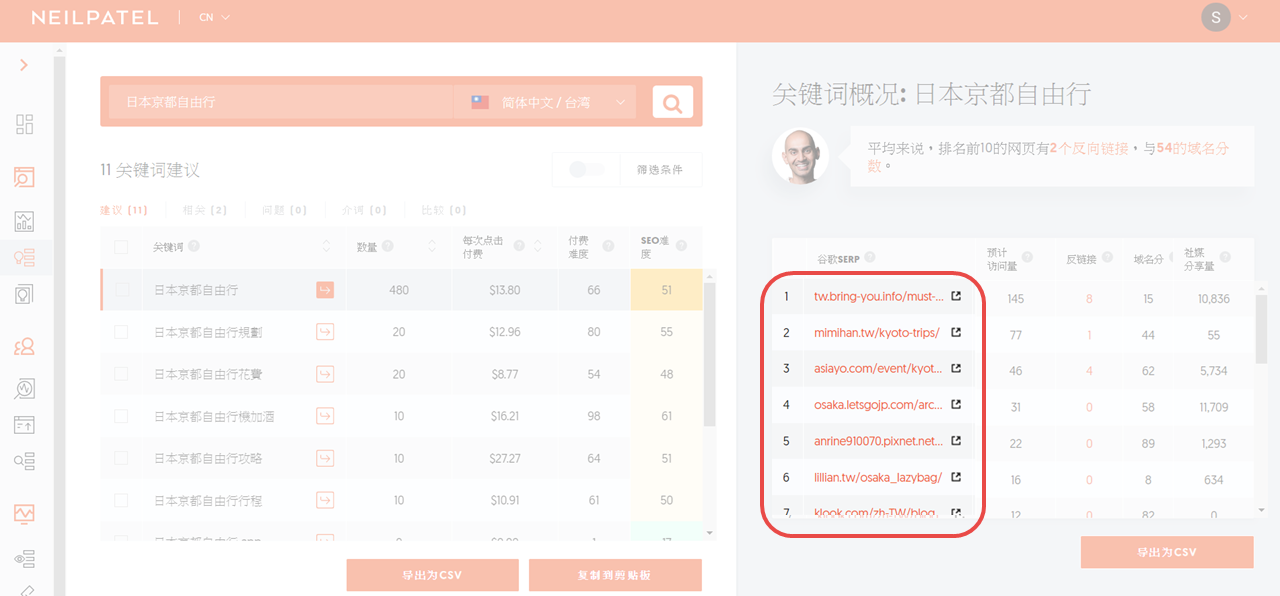Image resolution: width=1280 pixels, height=596 pixels.
Task: Open the lillian.tw/osaka_lazybag/ link
Action: coord(878,477)
